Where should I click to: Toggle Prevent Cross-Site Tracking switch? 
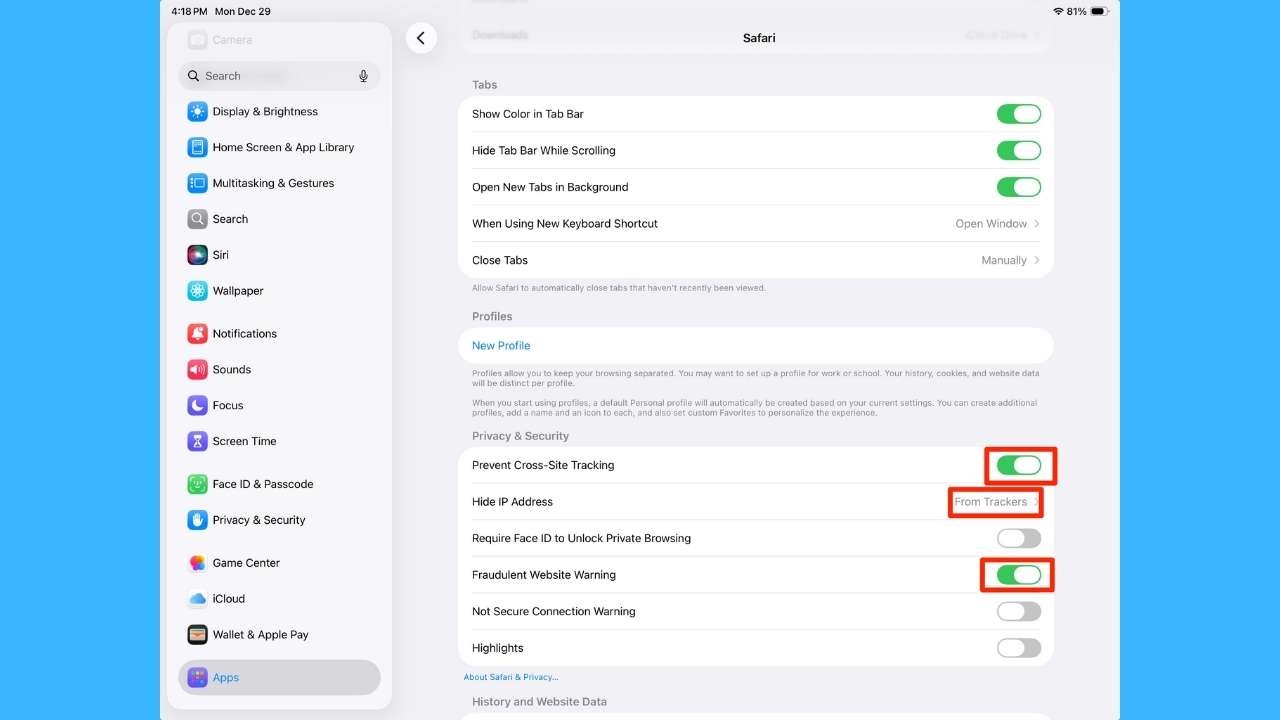[x=1019, y=465]
